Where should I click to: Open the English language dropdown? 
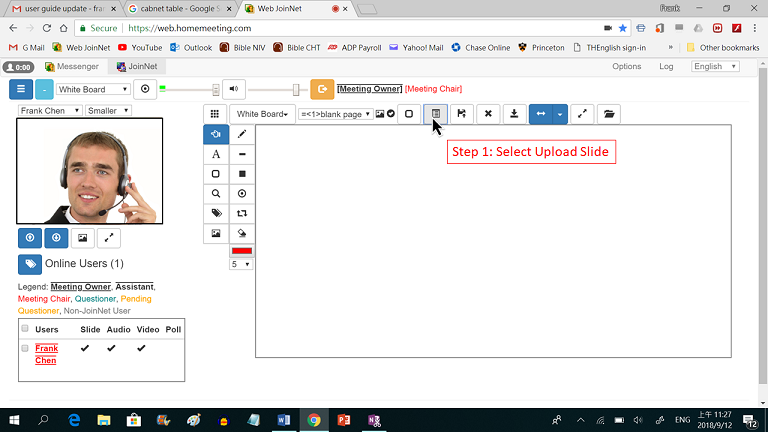click(x=715, y=67)
